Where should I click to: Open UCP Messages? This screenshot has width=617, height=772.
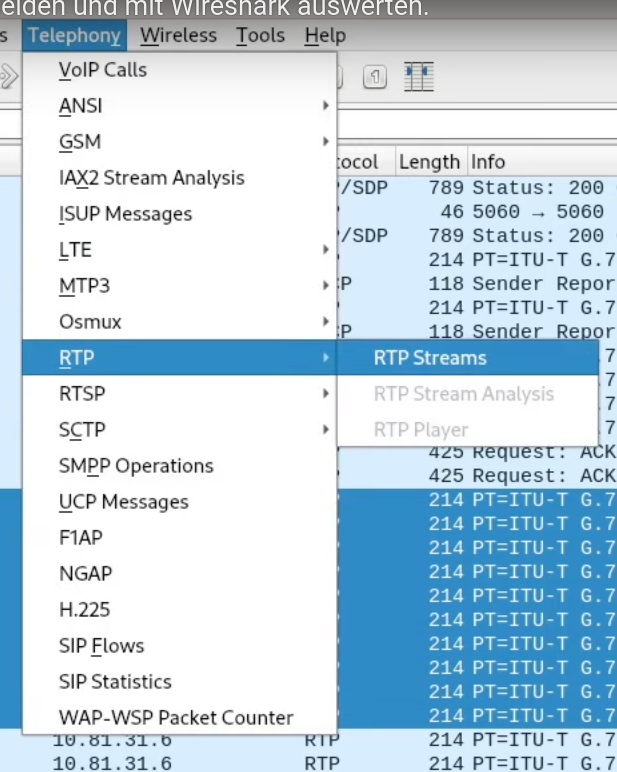(180, 501)
